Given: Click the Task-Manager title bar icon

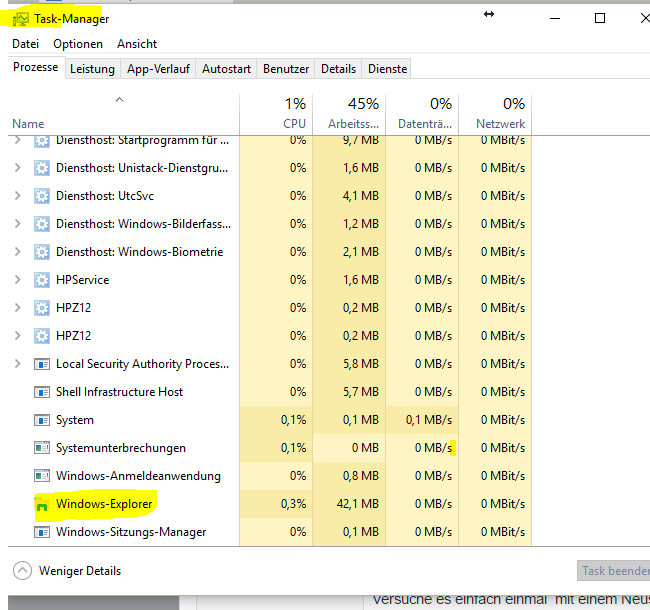Looking at the screenshot, I should [x=21, y=19].
